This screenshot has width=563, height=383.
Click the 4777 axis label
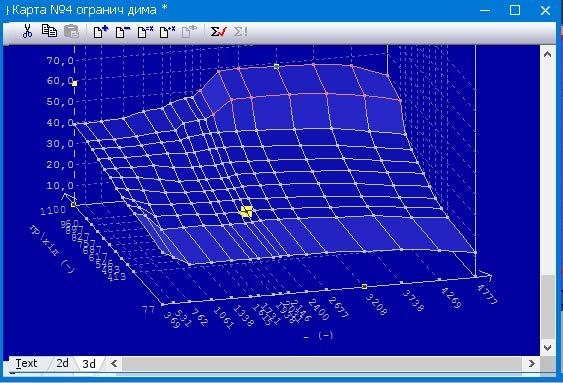click(x=487, y=294)
